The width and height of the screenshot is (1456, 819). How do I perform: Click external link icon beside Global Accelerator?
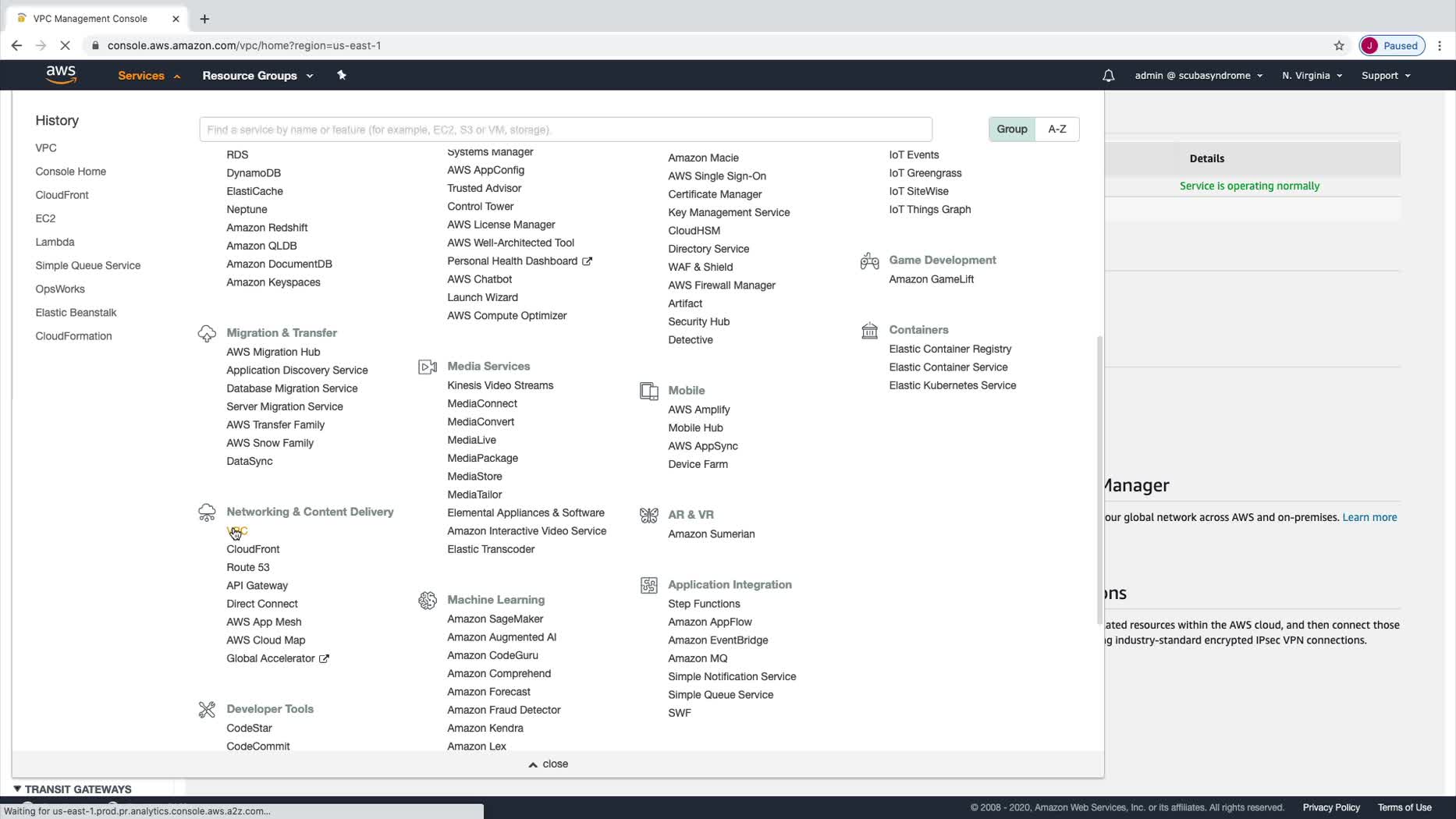(x=324, y=659)
